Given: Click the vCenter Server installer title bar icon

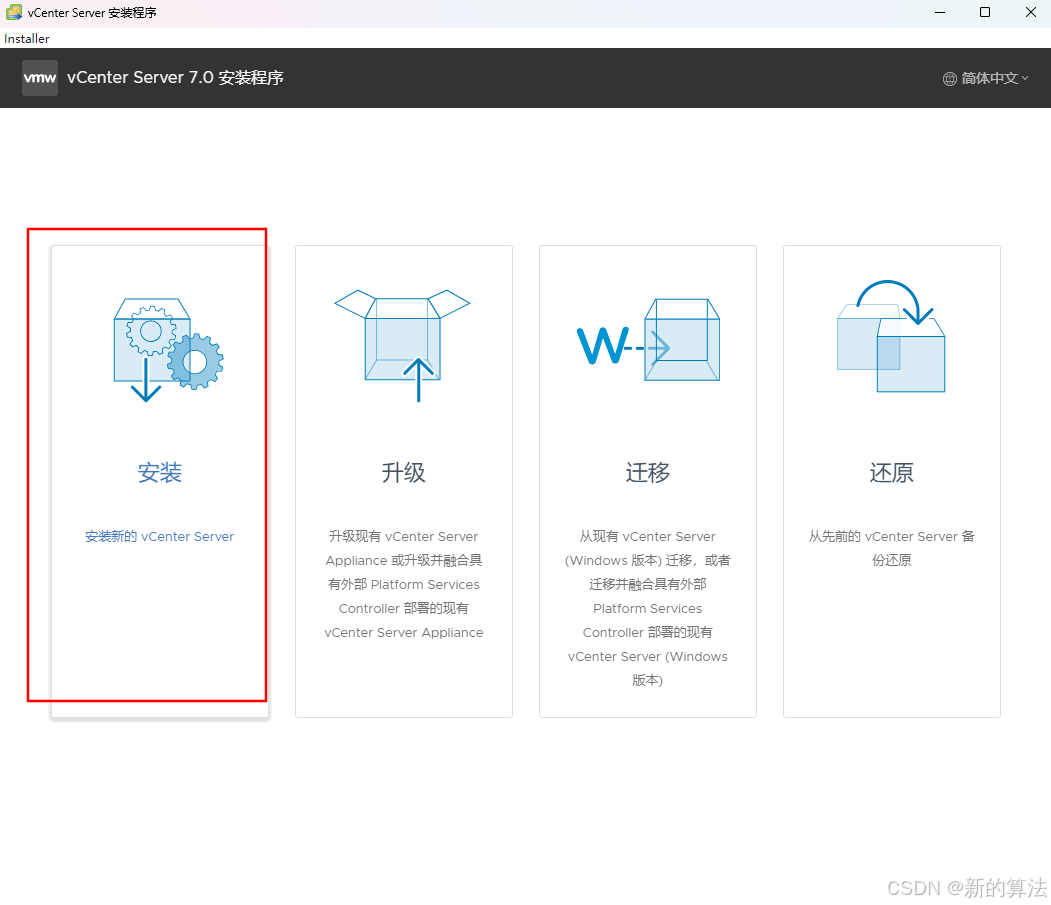Looking at the screenshot, I should tap(13, 12).
